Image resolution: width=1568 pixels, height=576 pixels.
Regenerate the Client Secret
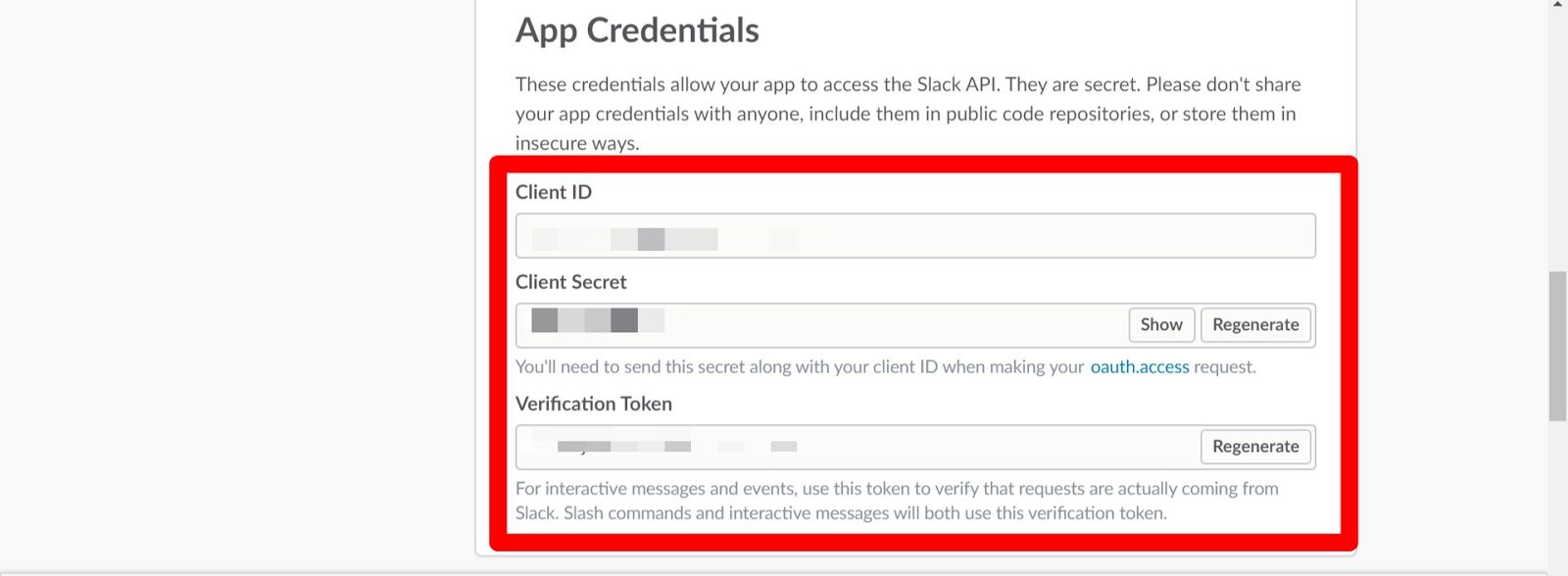[1255, 324]
